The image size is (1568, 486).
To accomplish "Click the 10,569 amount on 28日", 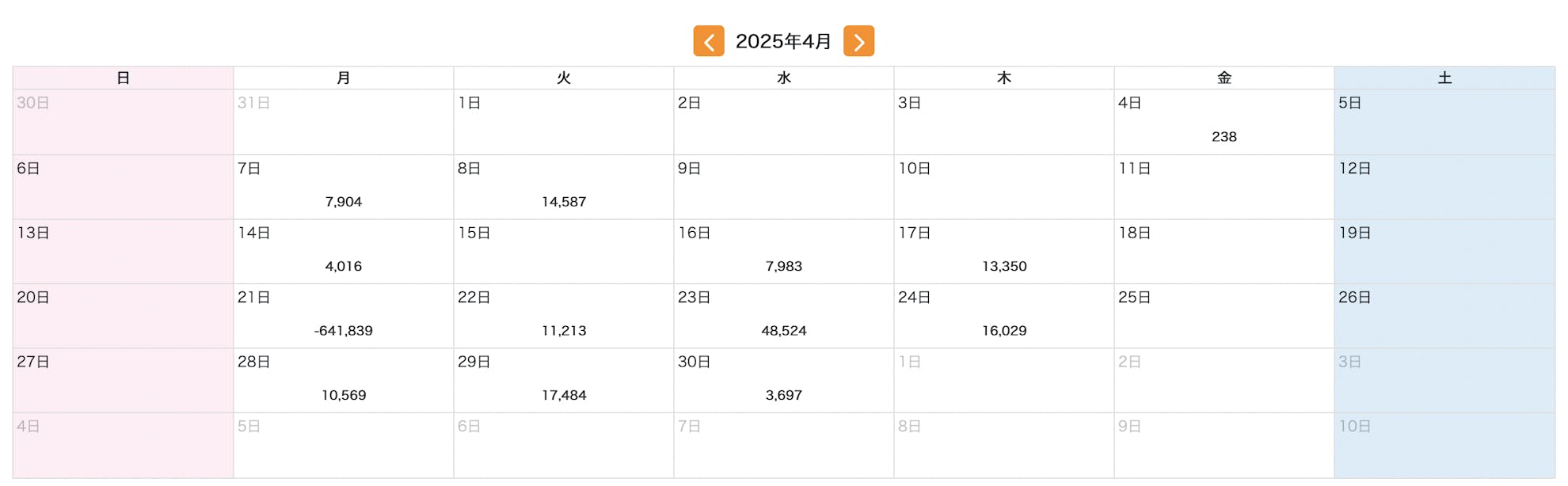I will (343, 395).
